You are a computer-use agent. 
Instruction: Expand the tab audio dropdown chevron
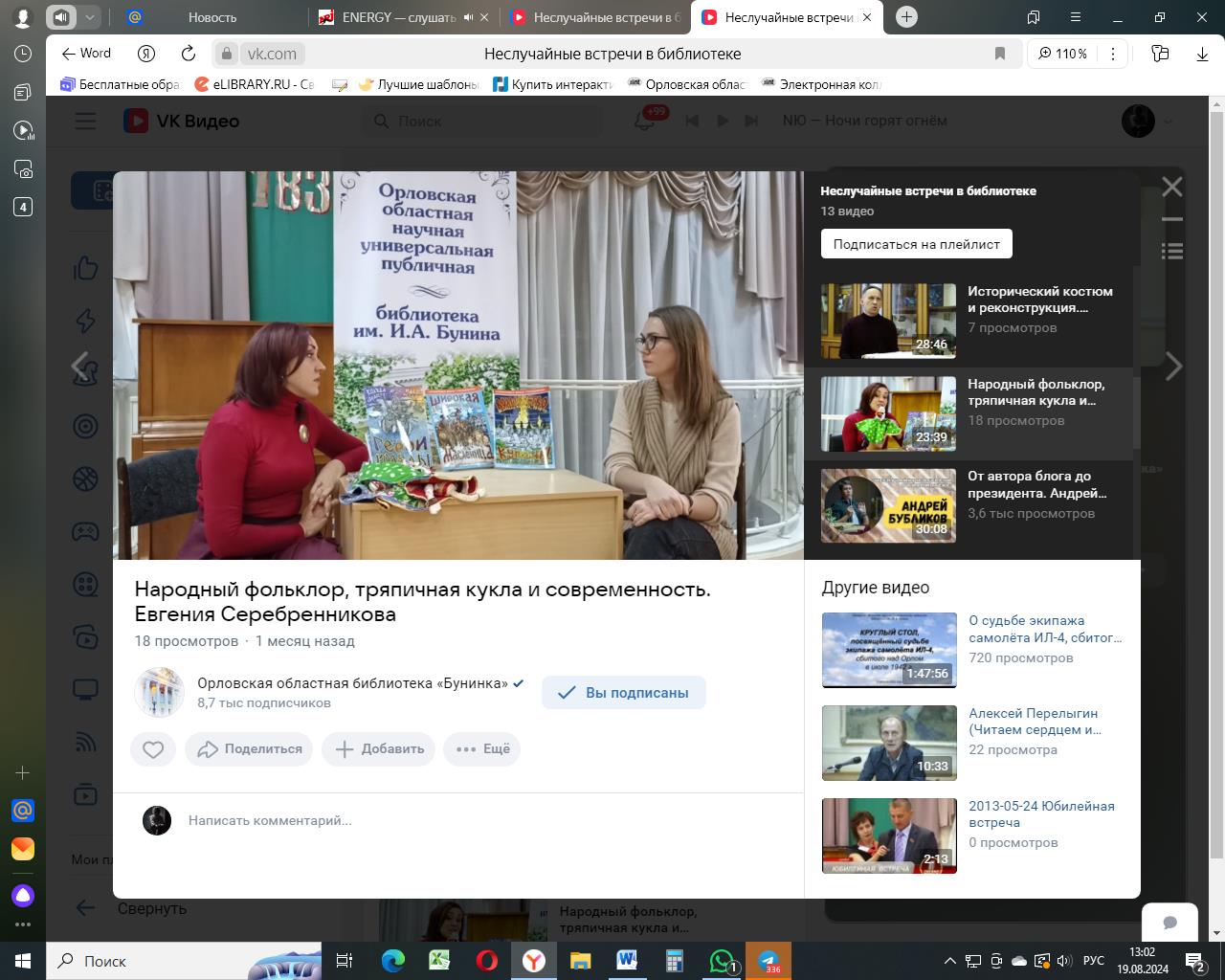click(89, 17)
